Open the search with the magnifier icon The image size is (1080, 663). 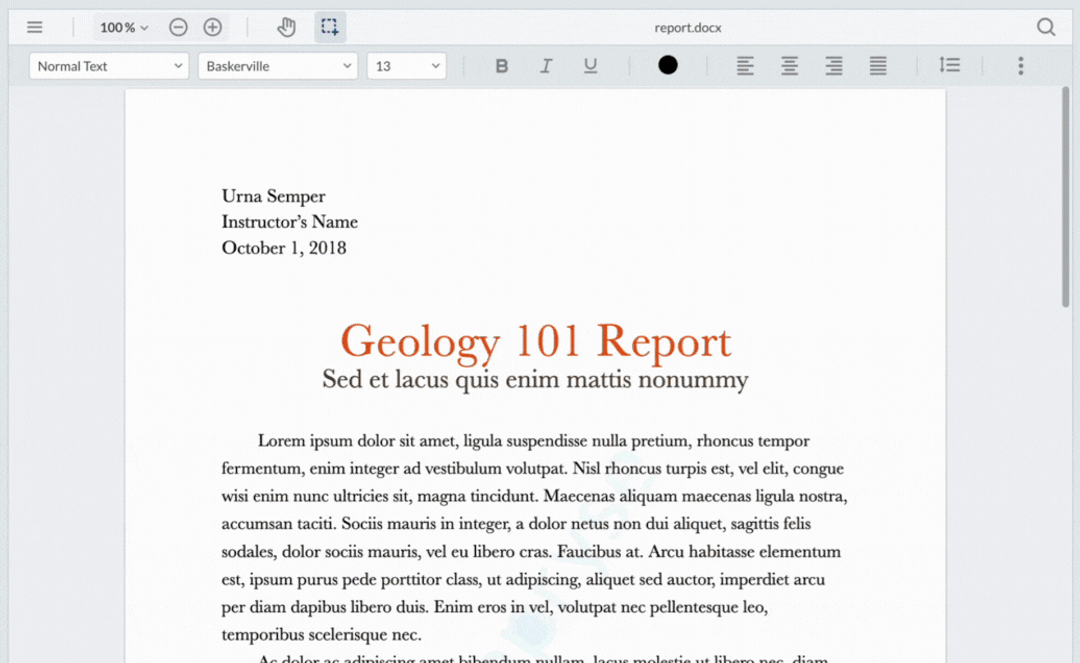1045,27
